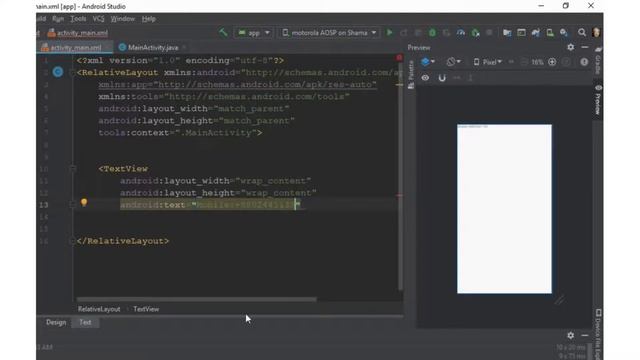Collapse the TextView tag fold marker
The image size is (640, 360).
[73, 169]
